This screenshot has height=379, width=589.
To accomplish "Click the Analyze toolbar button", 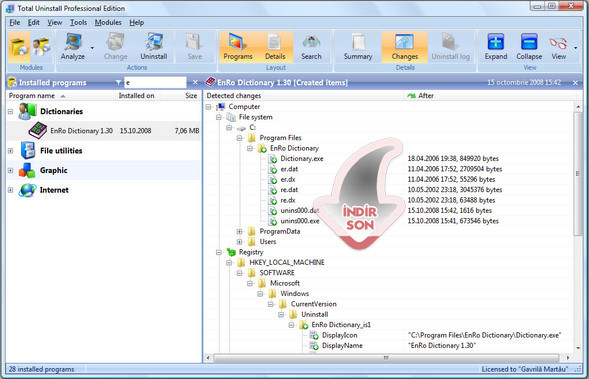I will tap(73, 47).
